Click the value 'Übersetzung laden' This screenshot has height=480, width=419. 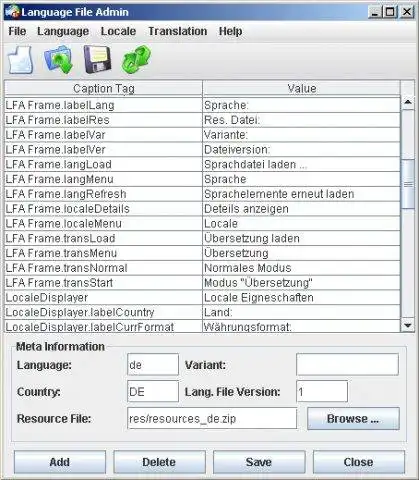[x=301, y=238]
